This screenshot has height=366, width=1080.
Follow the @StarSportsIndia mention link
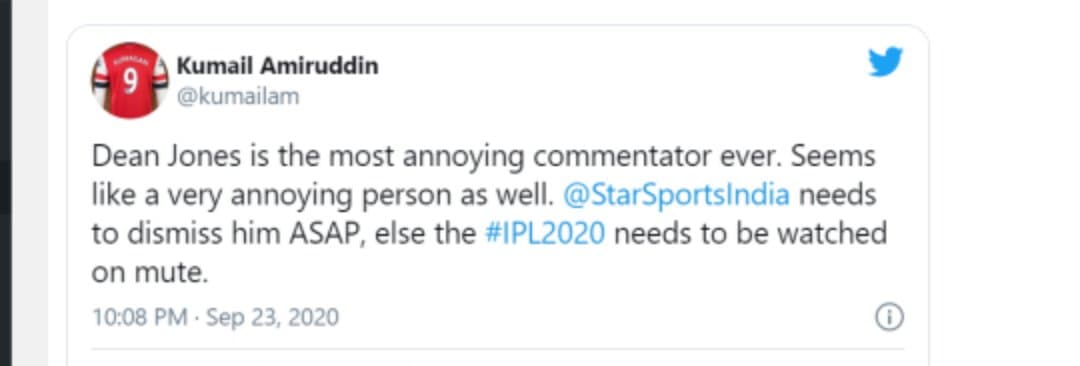point(676,196)
